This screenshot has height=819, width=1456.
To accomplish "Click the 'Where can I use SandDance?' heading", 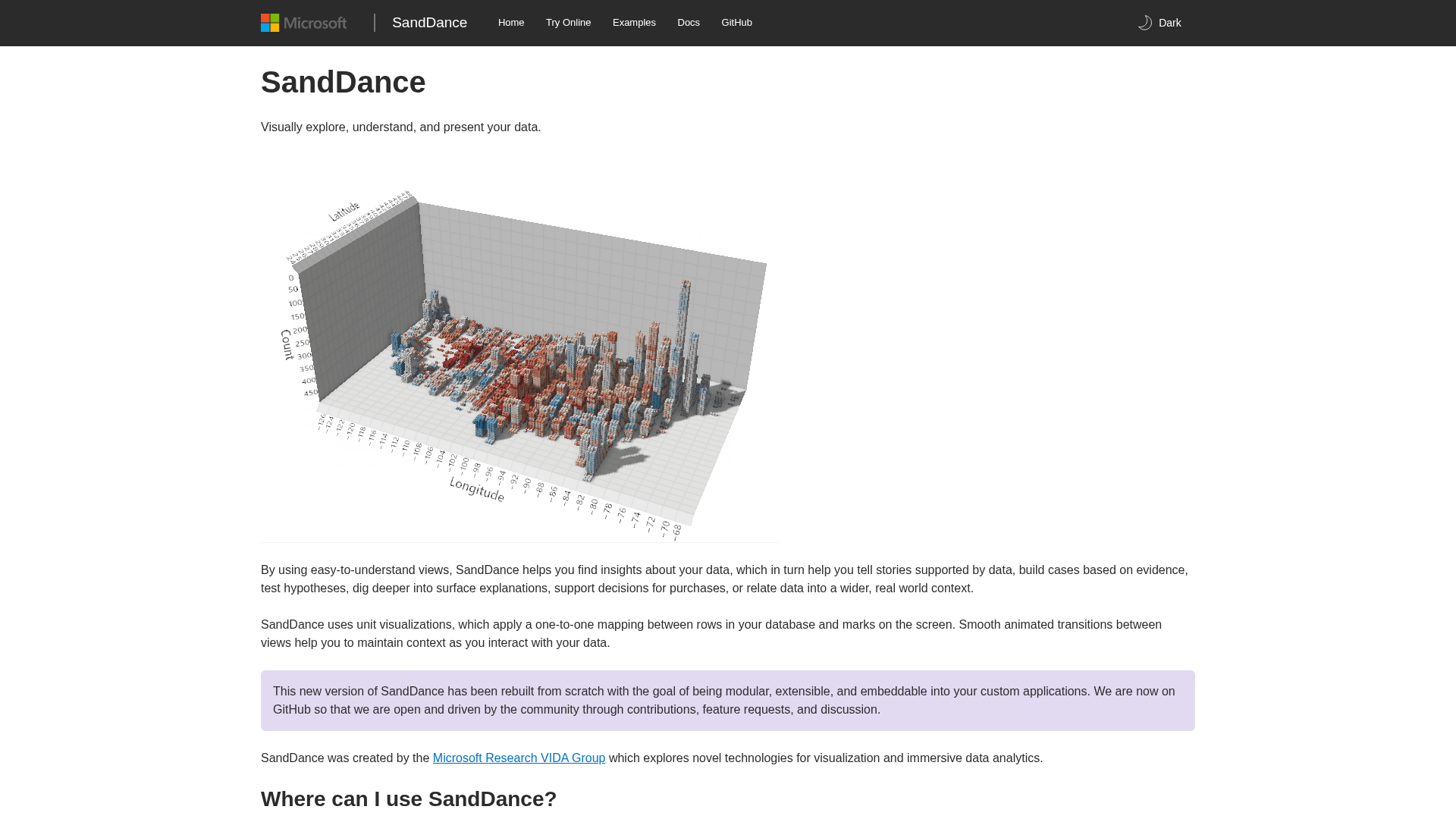I will tap(409, 799).
